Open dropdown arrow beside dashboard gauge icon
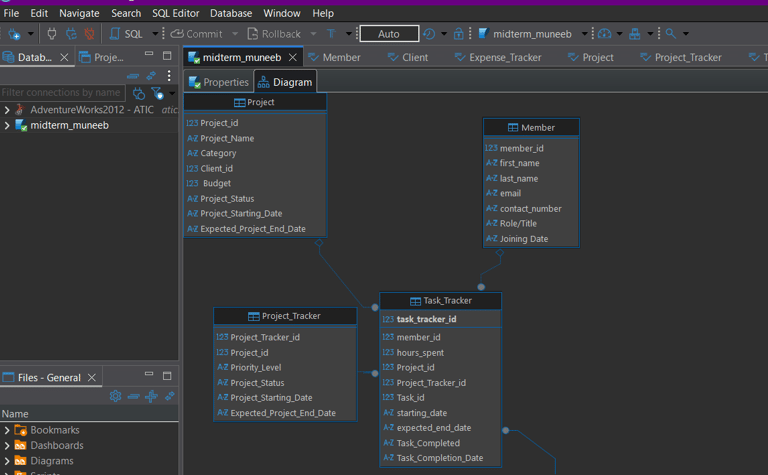 pyautogui.click(x=620, y=34)
